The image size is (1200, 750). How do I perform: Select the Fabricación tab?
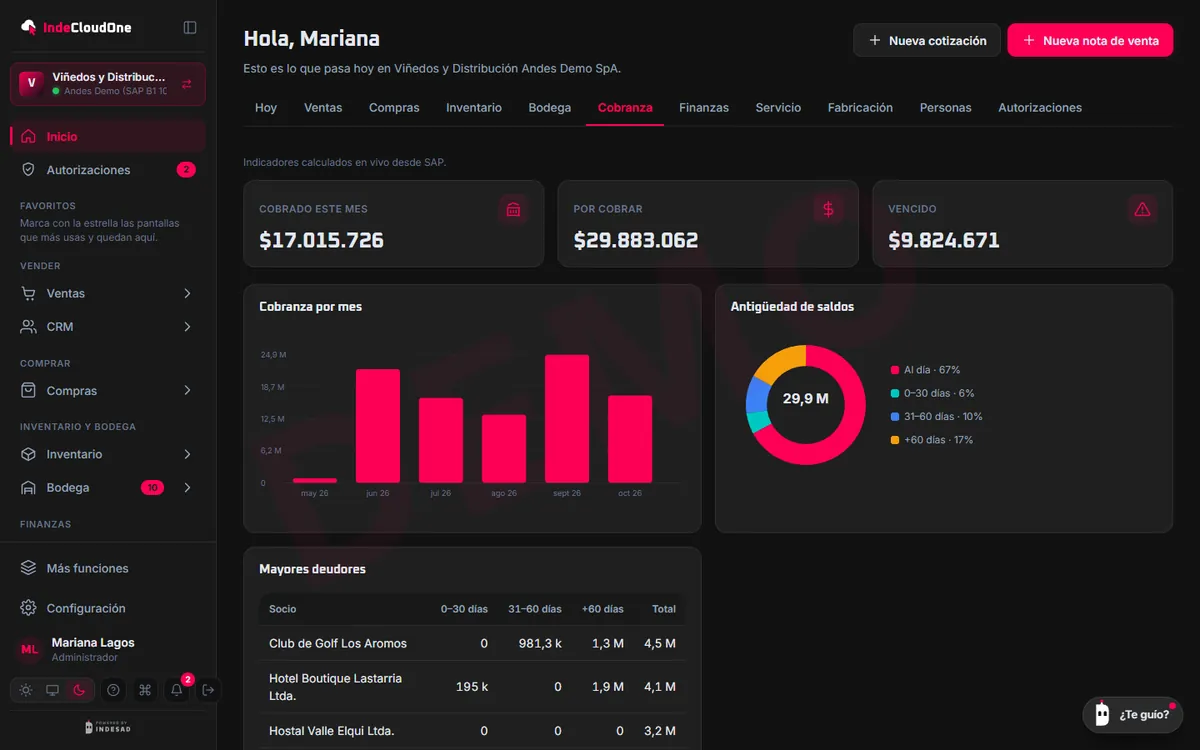(860, 107)
